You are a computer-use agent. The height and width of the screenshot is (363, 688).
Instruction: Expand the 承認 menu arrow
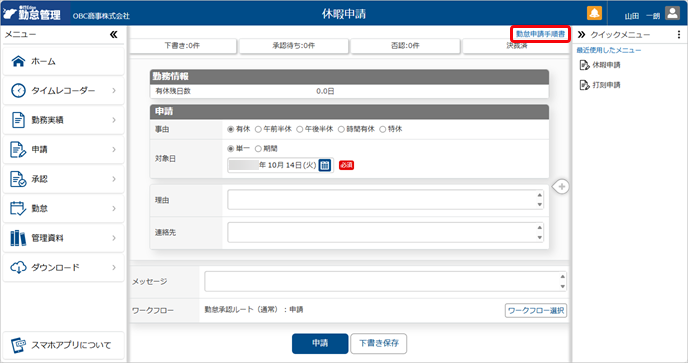coord(114,179)
